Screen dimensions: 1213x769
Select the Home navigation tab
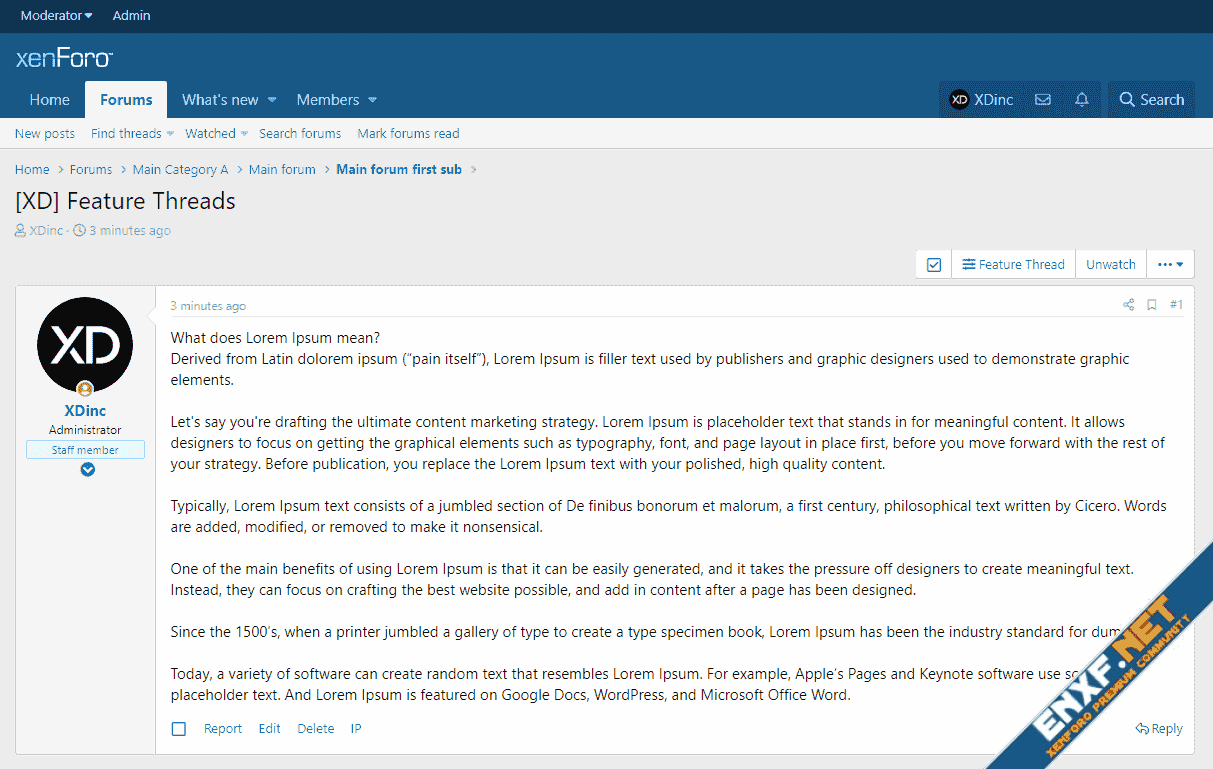pyautogui.click(x=50, y=100)
